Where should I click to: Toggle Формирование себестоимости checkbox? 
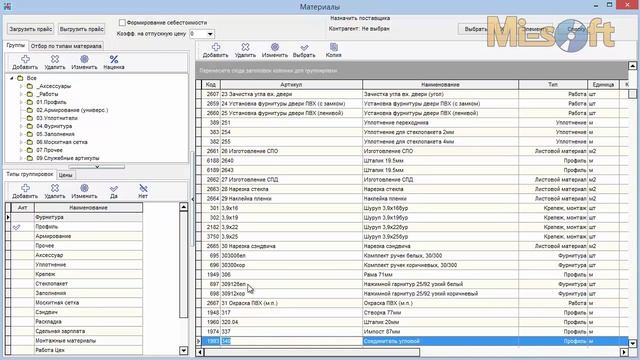122,23
